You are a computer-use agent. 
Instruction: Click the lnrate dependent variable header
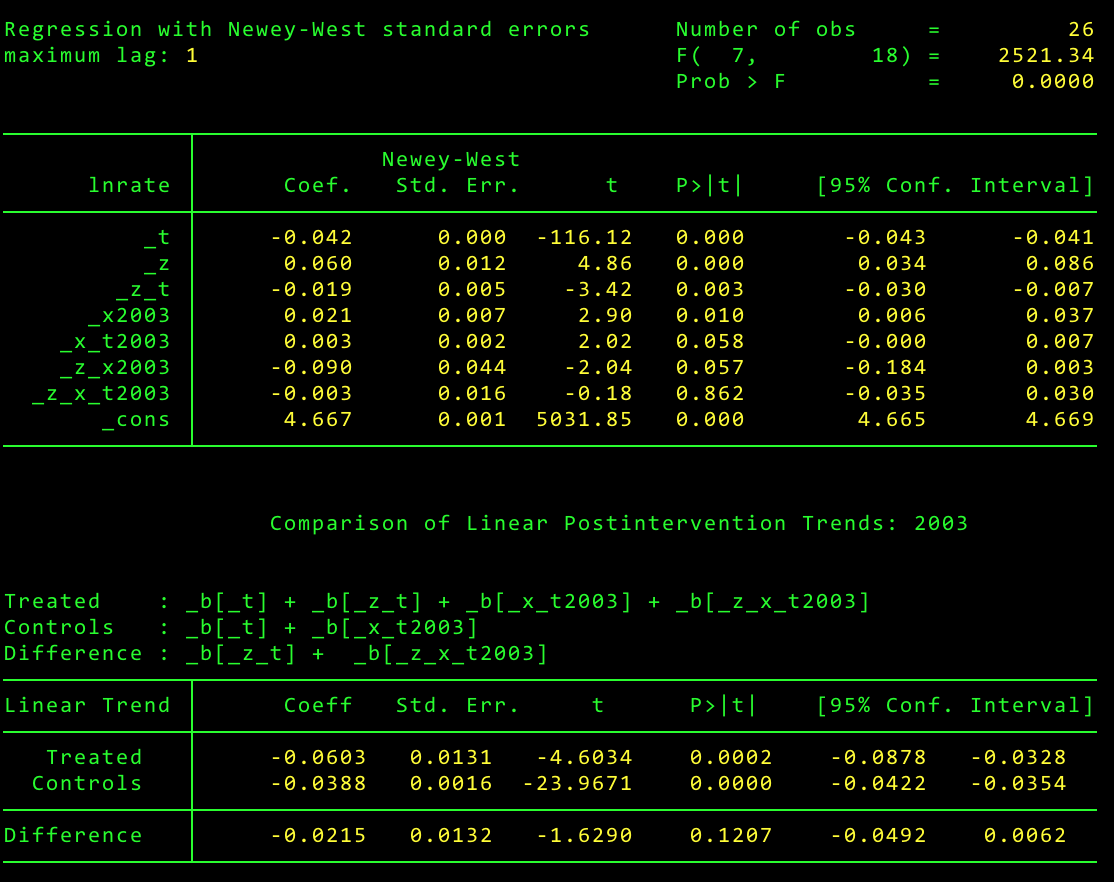click(129, 186)
